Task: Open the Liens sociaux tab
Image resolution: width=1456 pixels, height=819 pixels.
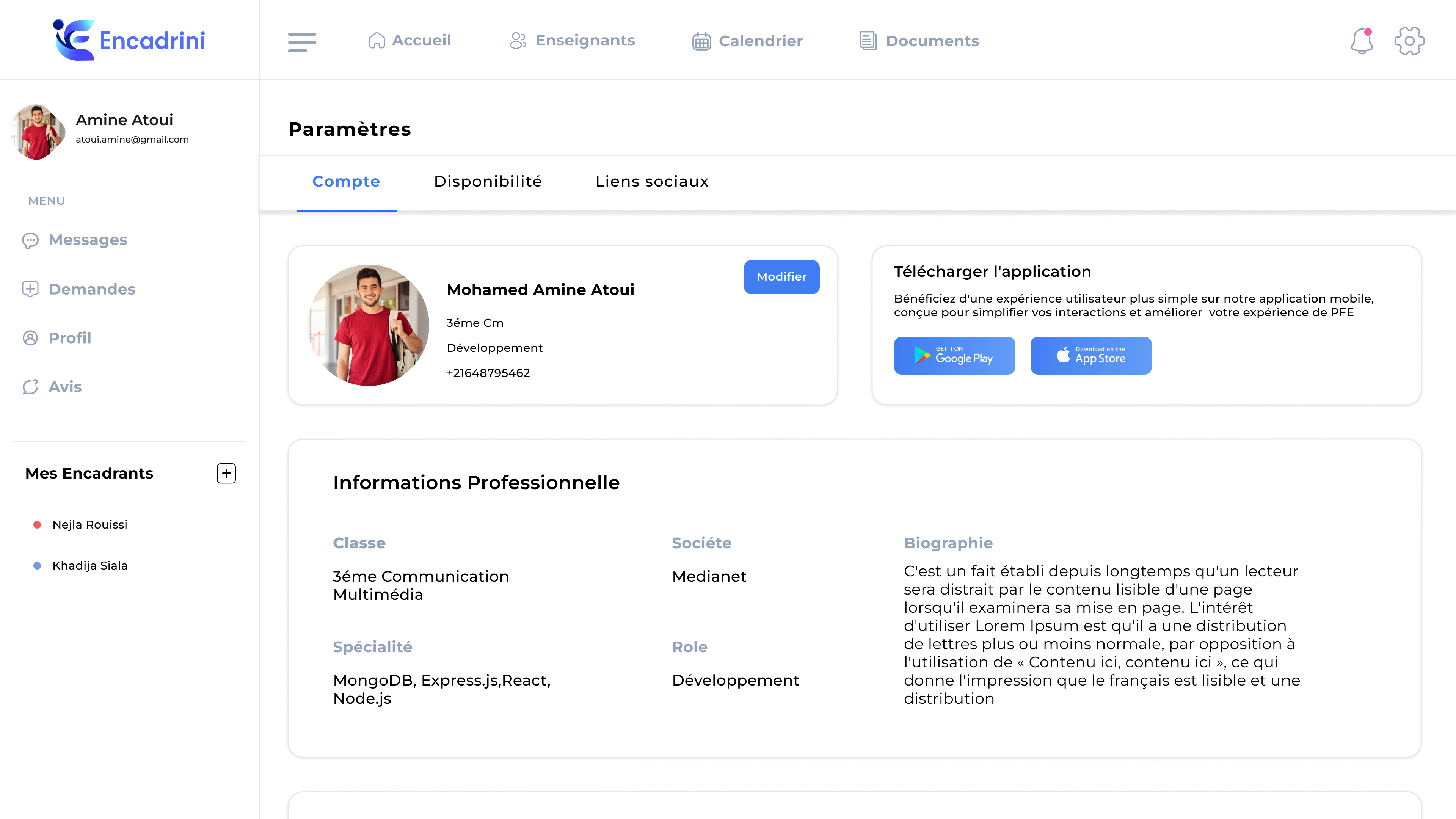Action: pyautogui.click(x=652, y=182)
